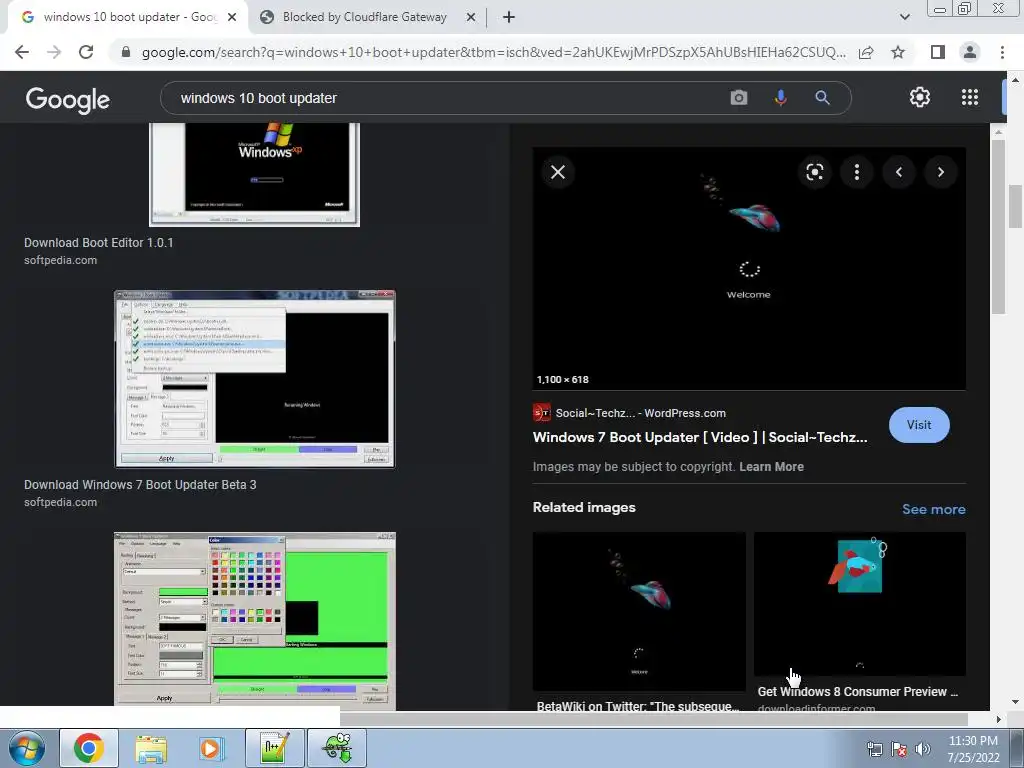
Task: Open Notepad++ from the taskbar
Action: tap(274, 748)
